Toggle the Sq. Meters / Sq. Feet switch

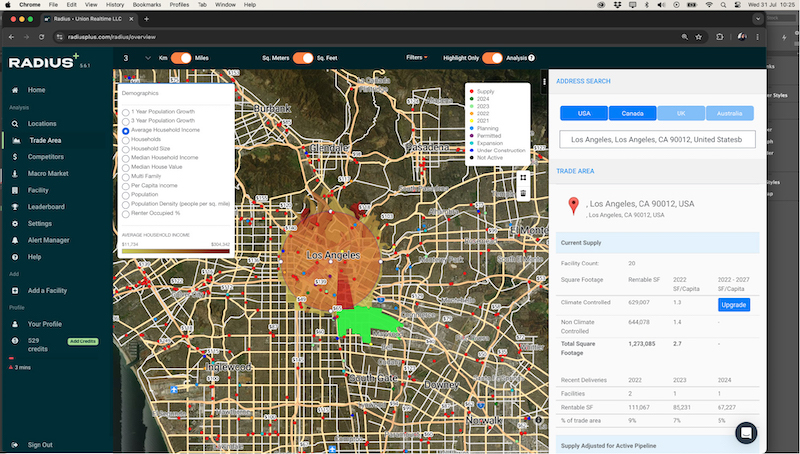point(302,58)
